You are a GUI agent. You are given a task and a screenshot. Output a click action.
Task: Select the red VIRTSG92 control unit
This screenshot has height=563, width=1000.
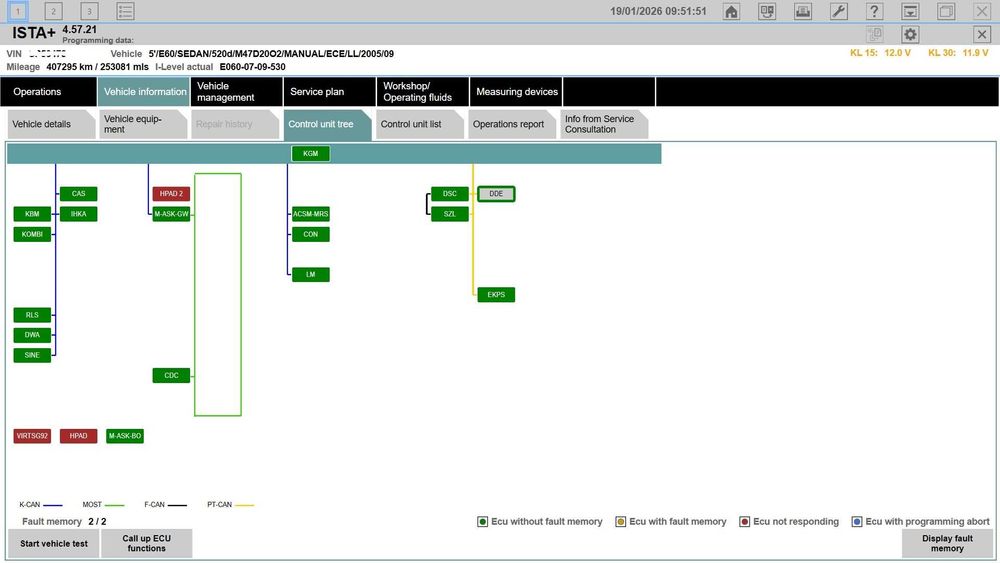click(32, 436)
